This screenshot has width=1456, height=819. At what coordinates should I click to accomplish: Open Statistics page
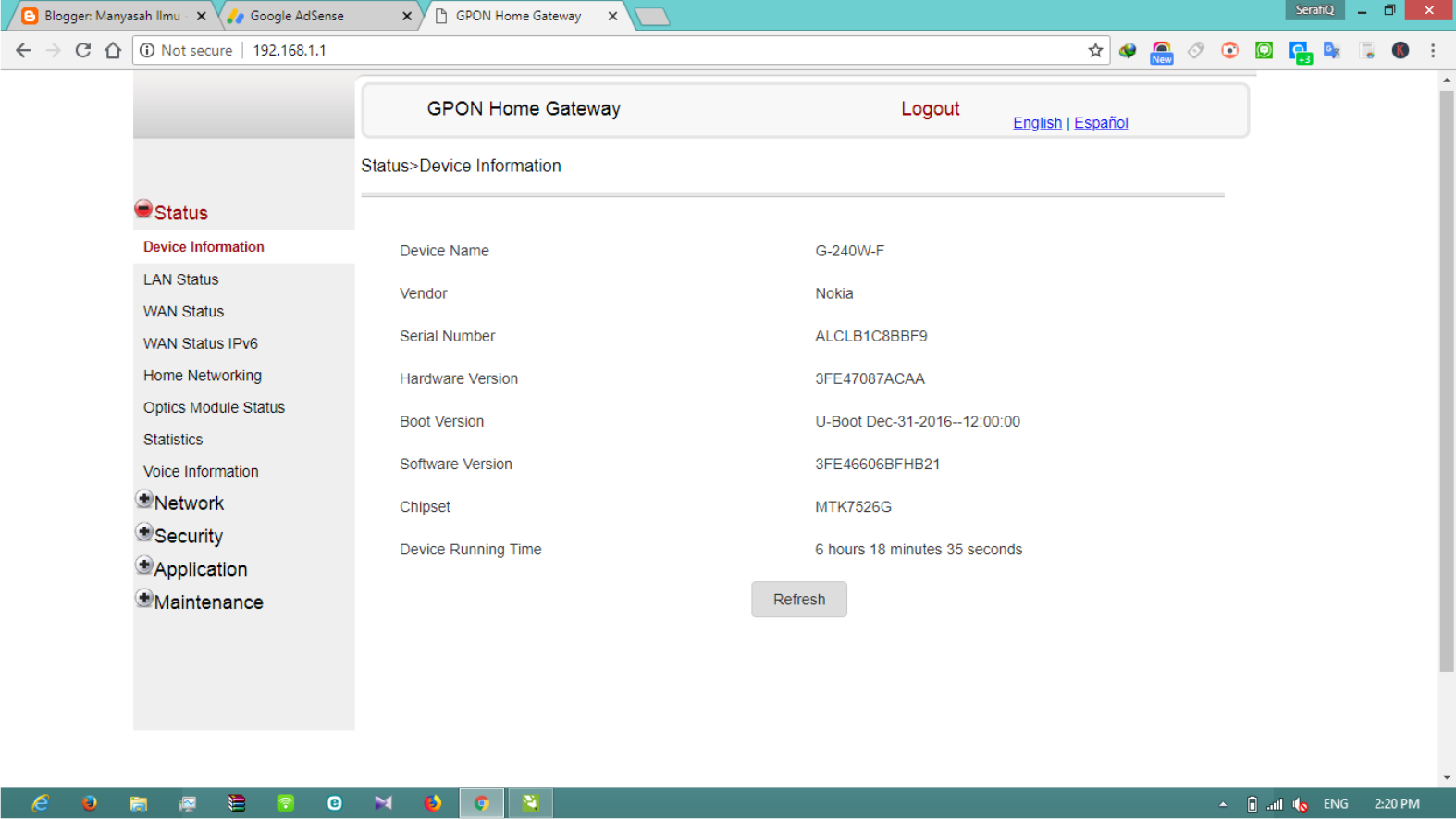[x=173, y=440]
